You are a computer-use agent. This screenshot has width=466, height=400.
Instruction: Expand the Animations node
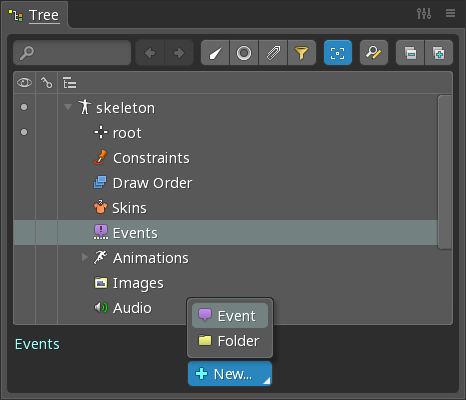(85, 257)
